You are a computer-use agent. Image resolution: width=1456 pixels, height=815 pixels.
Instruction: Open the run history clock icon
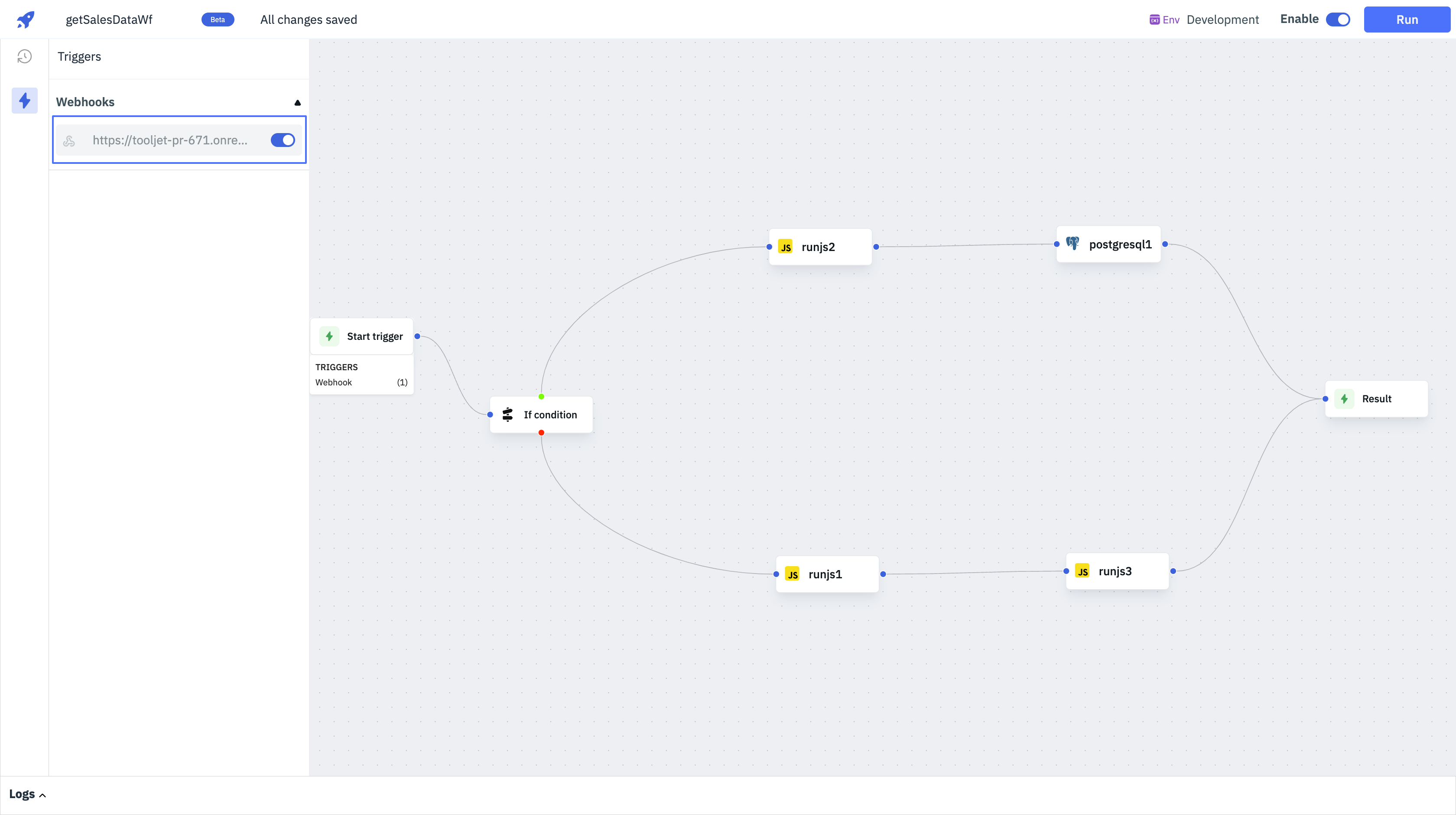(x=24, y=56)
